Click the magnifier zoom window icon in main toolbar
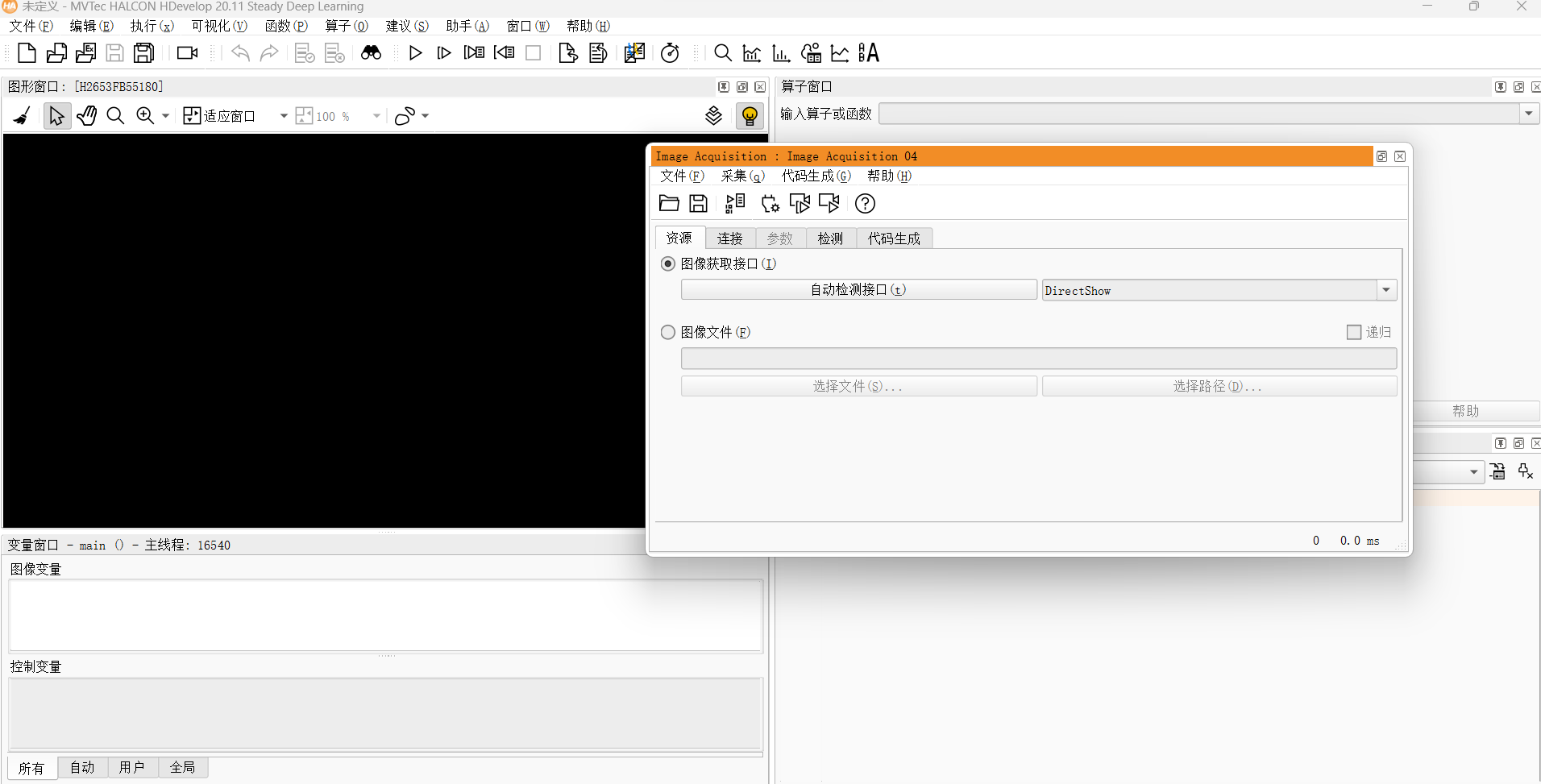 pyautogui.click(x=723, y=53)
